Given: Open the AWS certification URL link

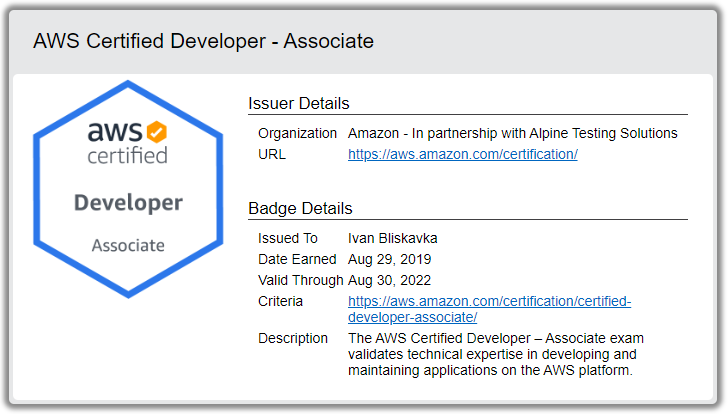Looking at the screenshot, I should (462, 154).
